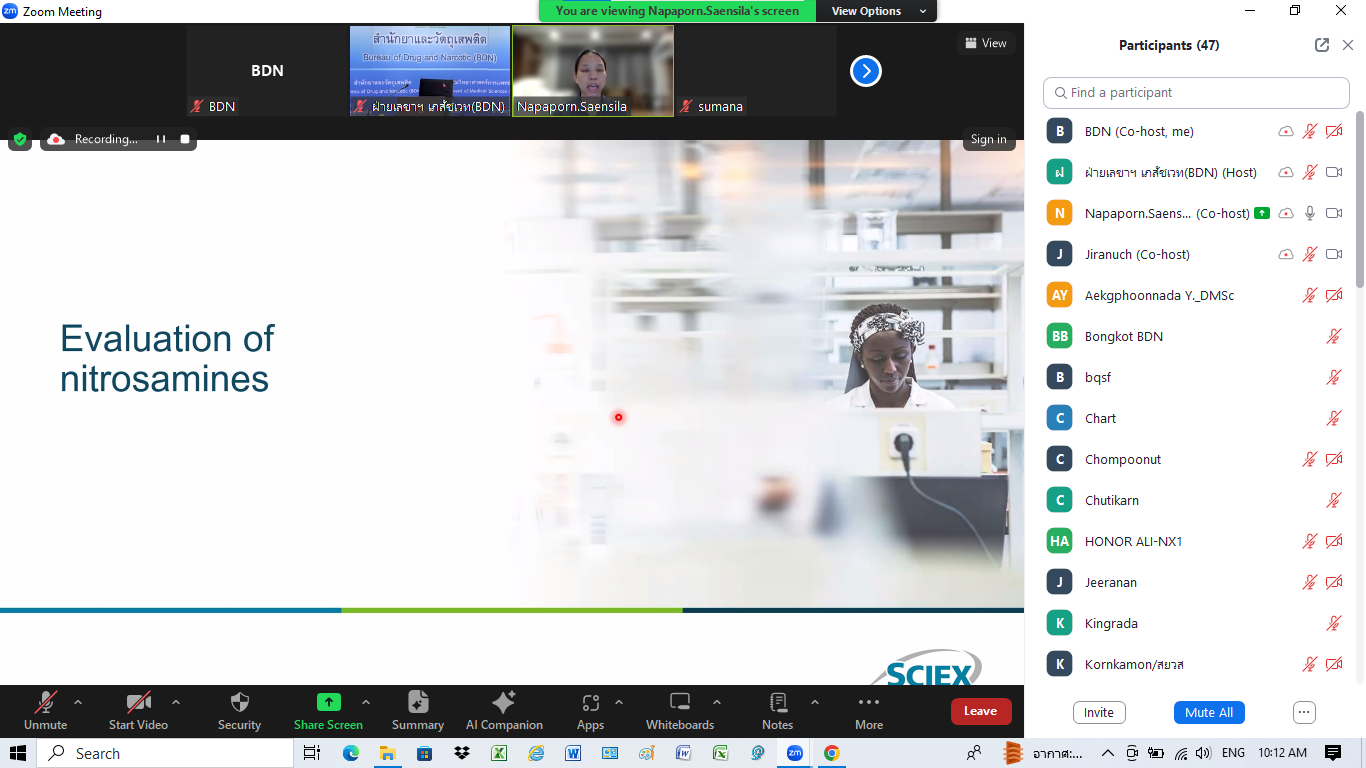Open Share Screen options chevron
The height and width of the screenshot is (768, 1366).
point(366,702)
